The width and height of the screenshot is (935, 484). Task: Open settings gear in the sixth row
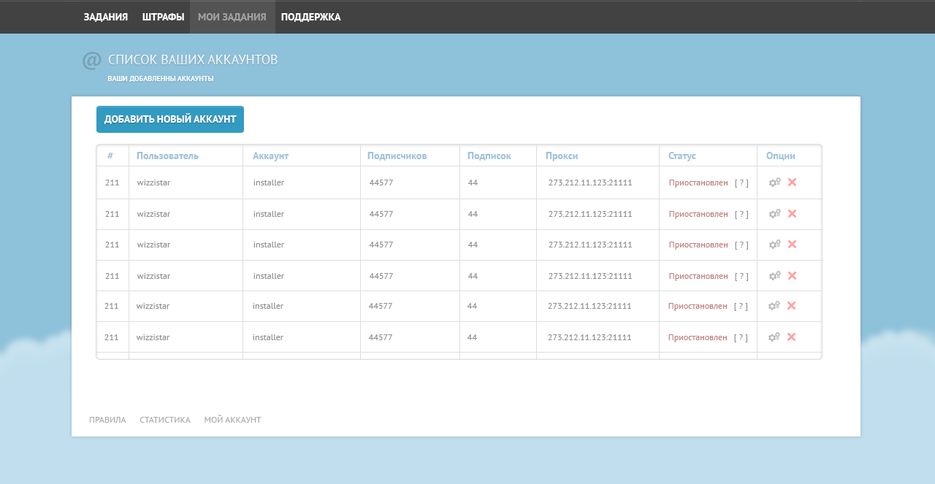point(774,337)
